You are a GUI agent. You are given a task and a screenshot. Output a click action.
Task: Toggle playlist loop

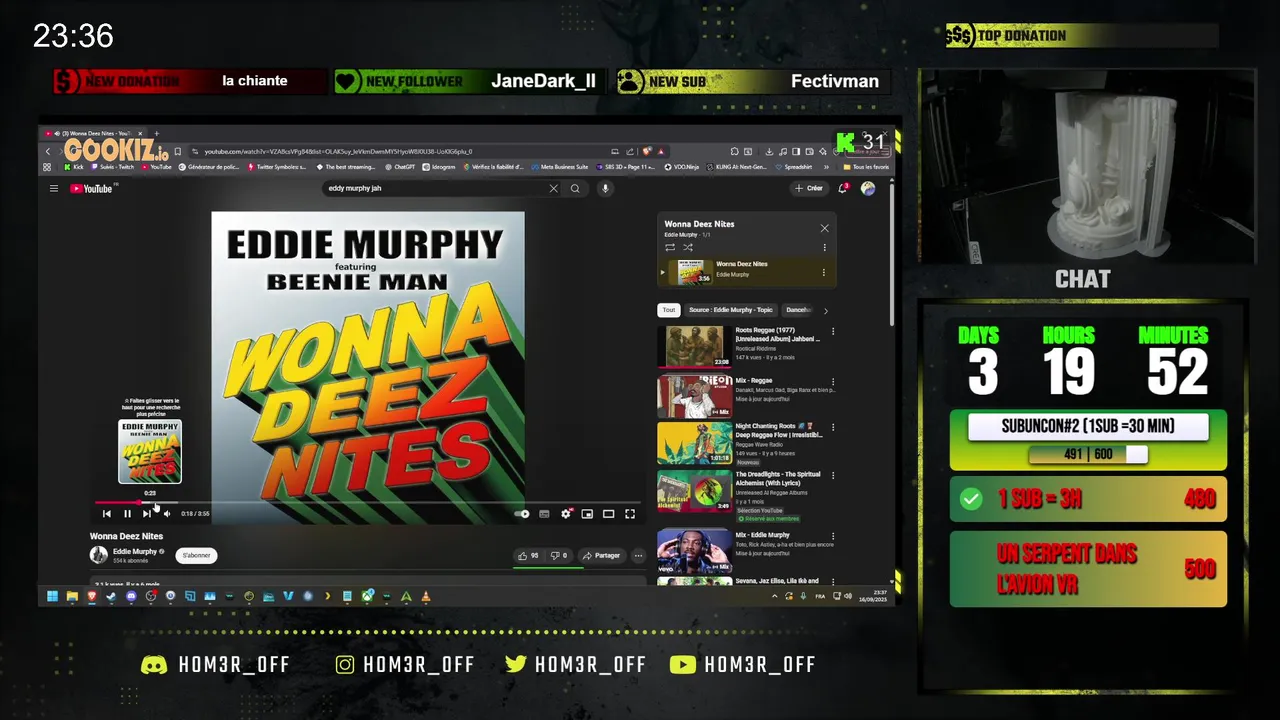coord(670,247)
